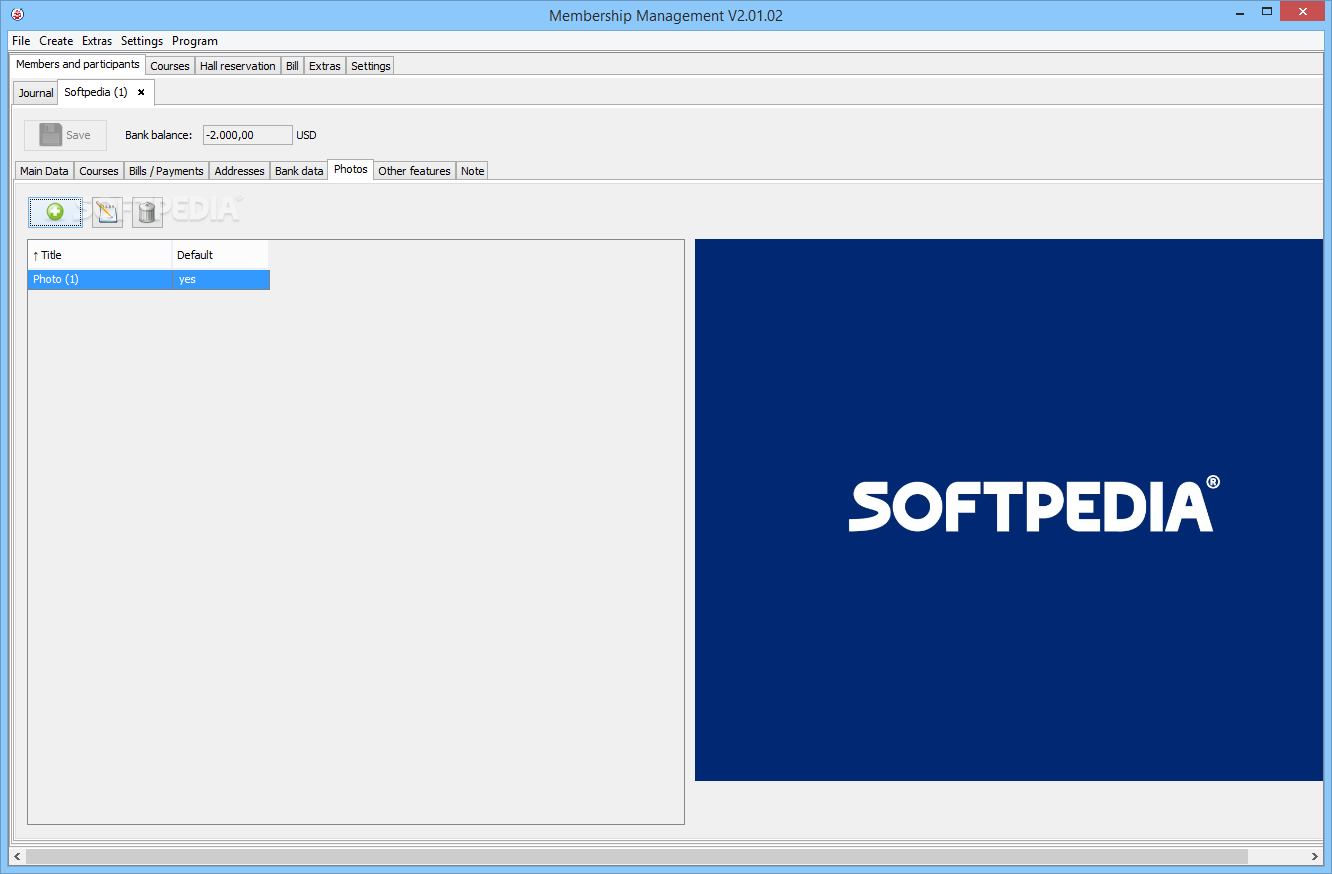1332x874 pixels.
Task: Maximize the Membership Management window
Action: (1266, 11)
